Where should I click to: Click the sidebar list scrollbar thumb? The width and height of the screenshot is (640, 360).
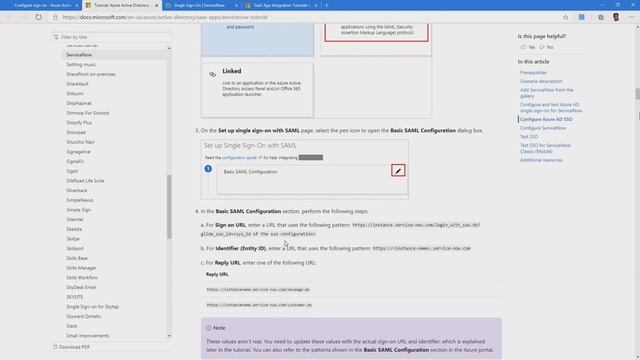coord(169,207)
